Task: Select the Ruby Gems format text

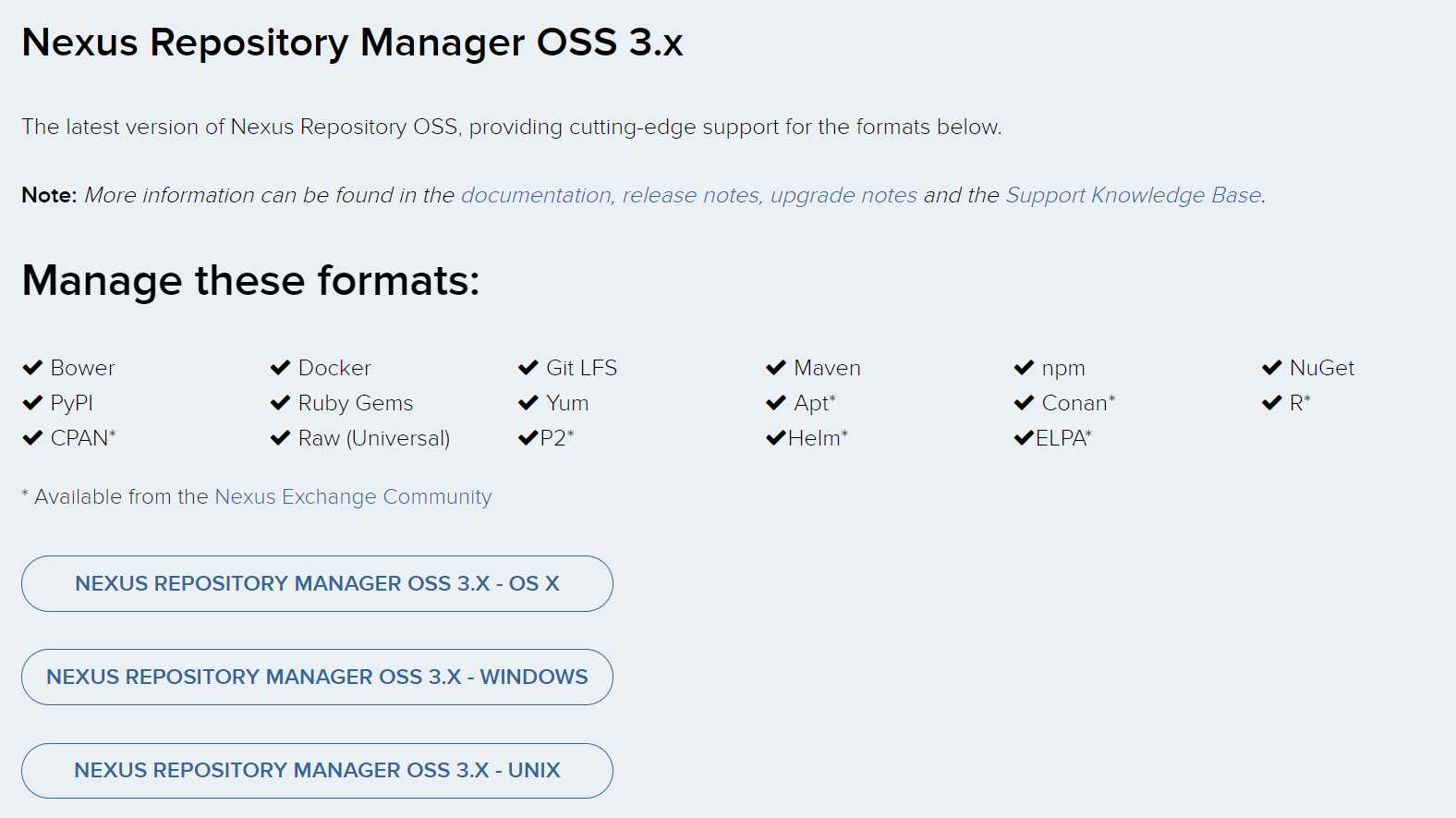Action: coord(356,403)
